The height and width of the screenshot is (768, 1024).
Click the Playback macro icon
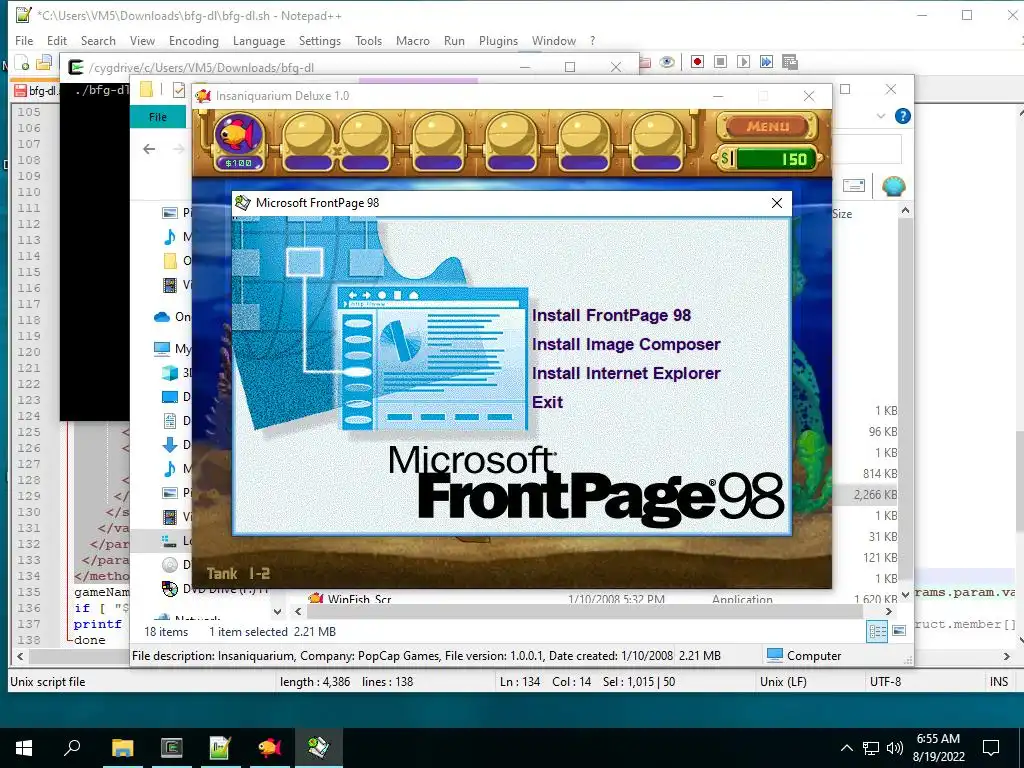tap(743, 62)
